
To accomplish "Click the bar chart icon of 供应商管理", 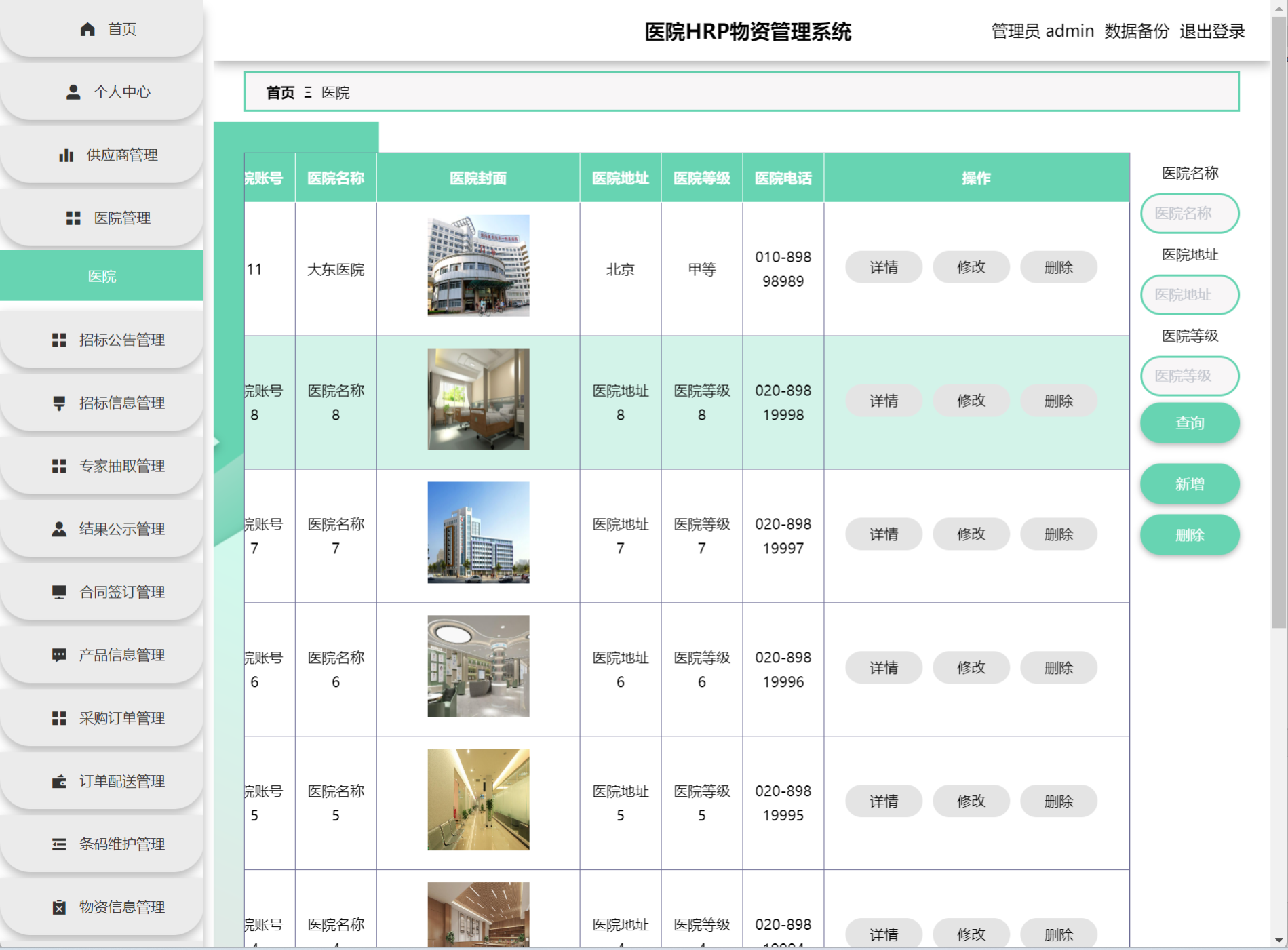I will point(66,155).
